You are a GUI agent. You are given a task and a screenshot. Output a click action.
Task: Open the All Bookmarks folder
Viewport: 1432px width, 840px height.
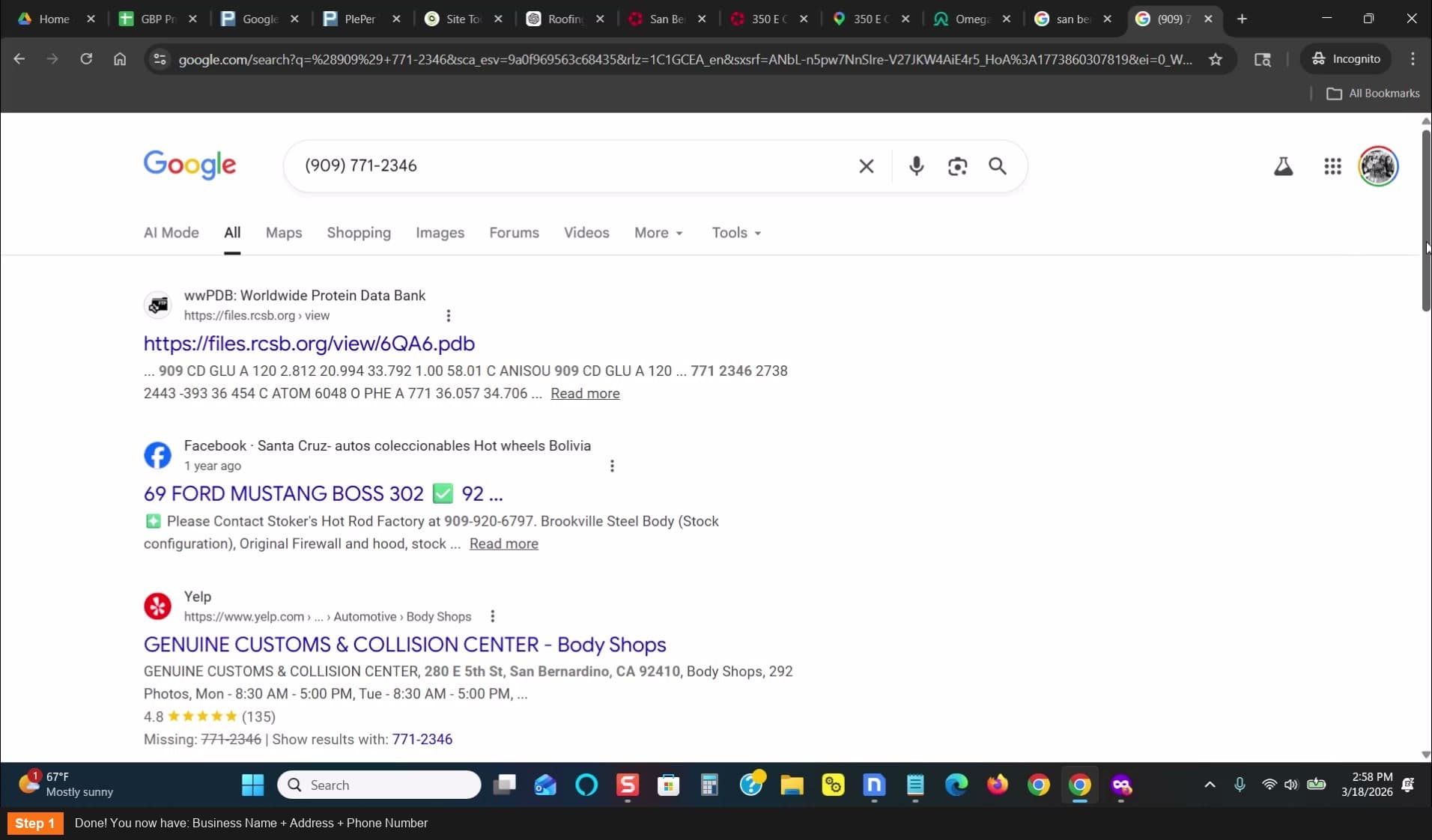click(1373, 94)
